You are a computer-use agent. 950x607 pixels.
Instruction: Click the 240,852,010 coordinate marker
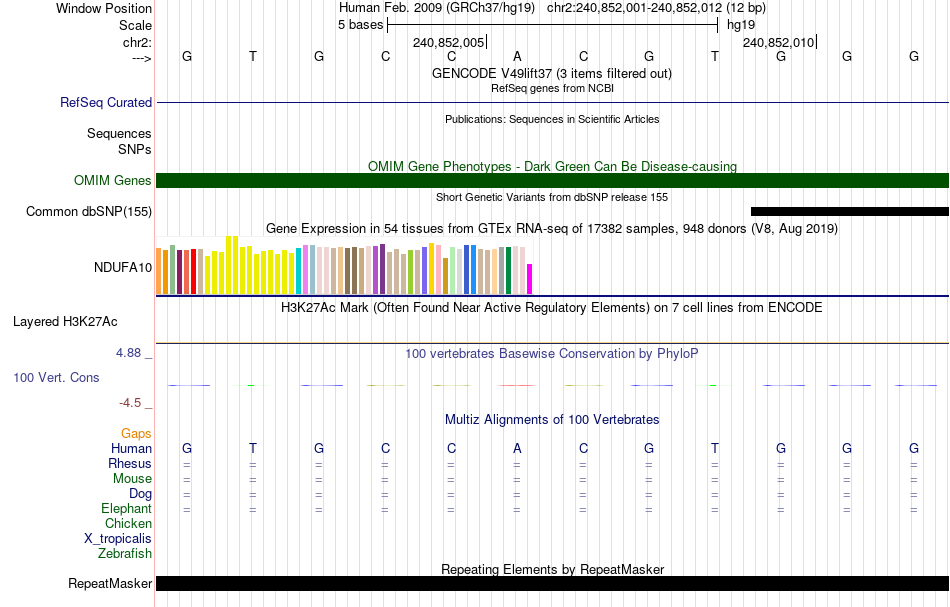pyautogui.click(x=779, y=42)
